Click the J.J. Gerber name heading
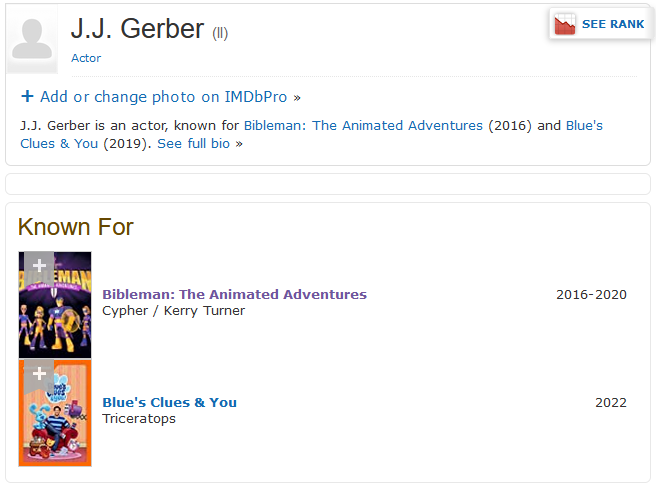 137,30
